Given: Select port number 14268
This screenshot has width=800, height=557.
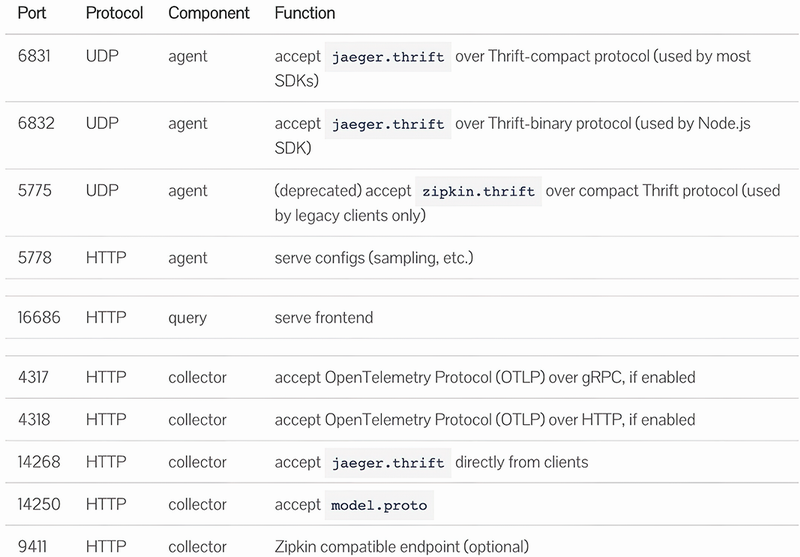Looking at the screenshot, I should pyautogui.click(x=39, y=462).
